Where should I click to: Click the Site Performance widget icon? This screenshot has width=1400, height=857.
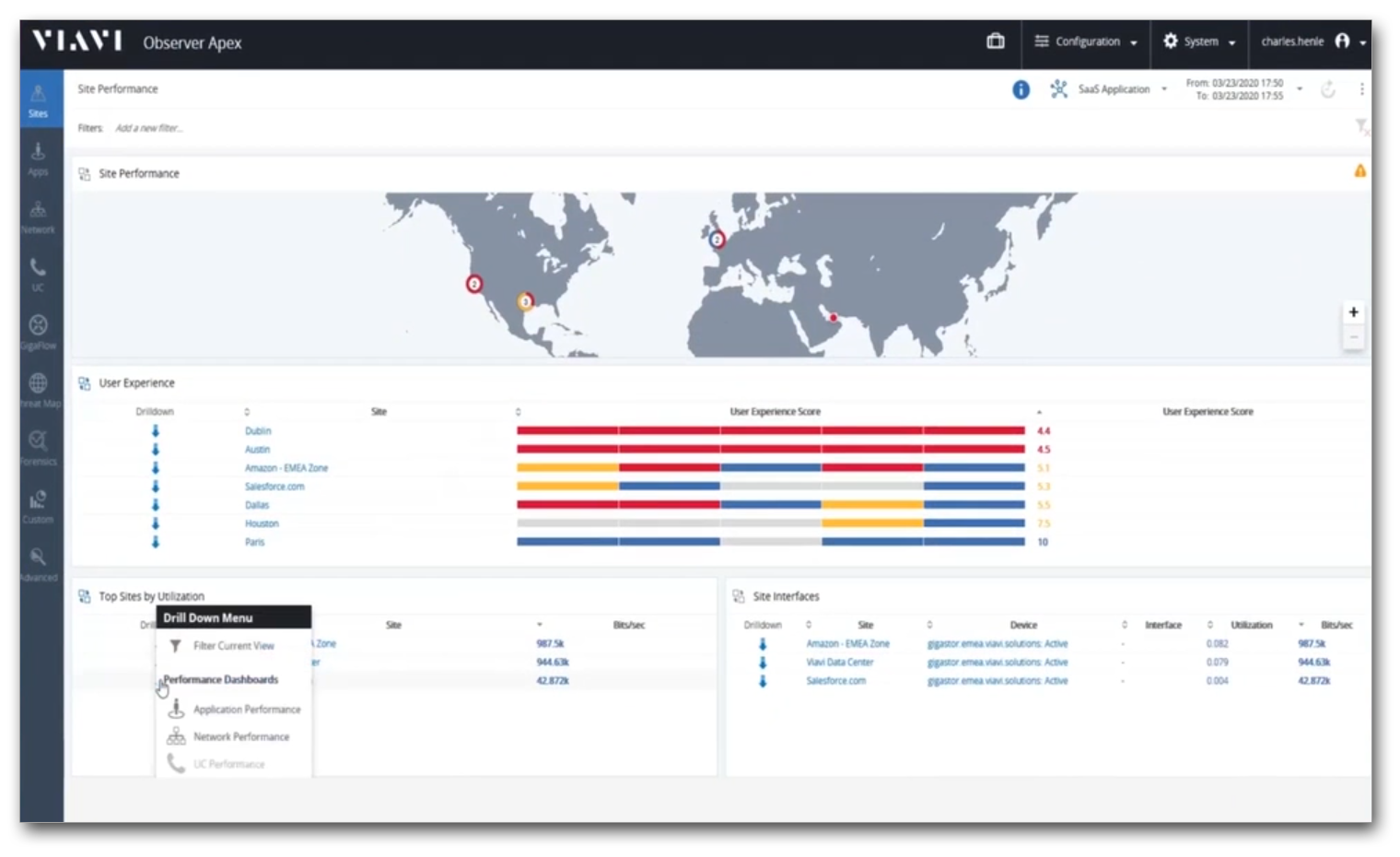84,173
